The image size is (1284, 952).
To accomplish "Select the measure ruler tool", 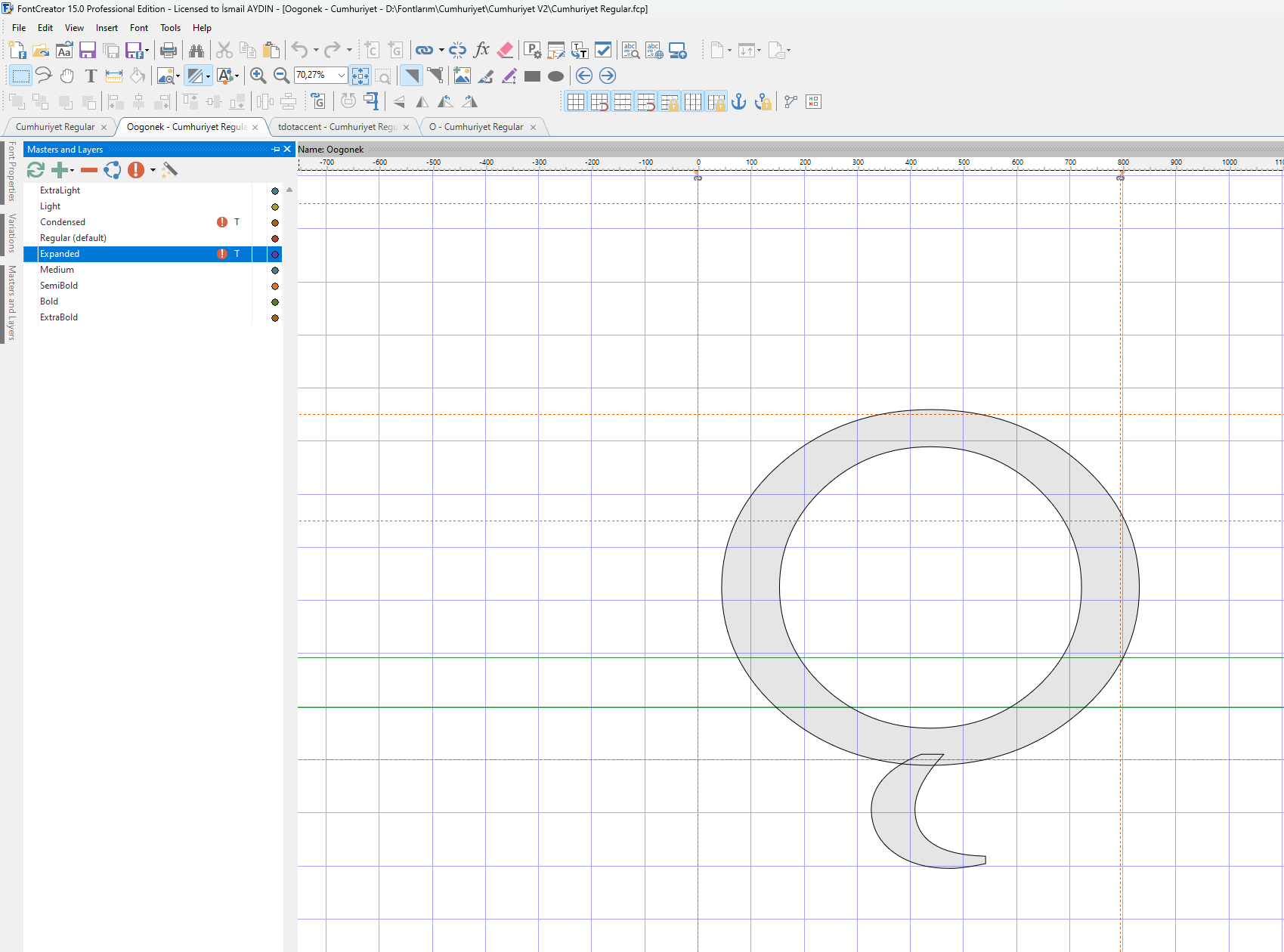I will coord(114,76).
